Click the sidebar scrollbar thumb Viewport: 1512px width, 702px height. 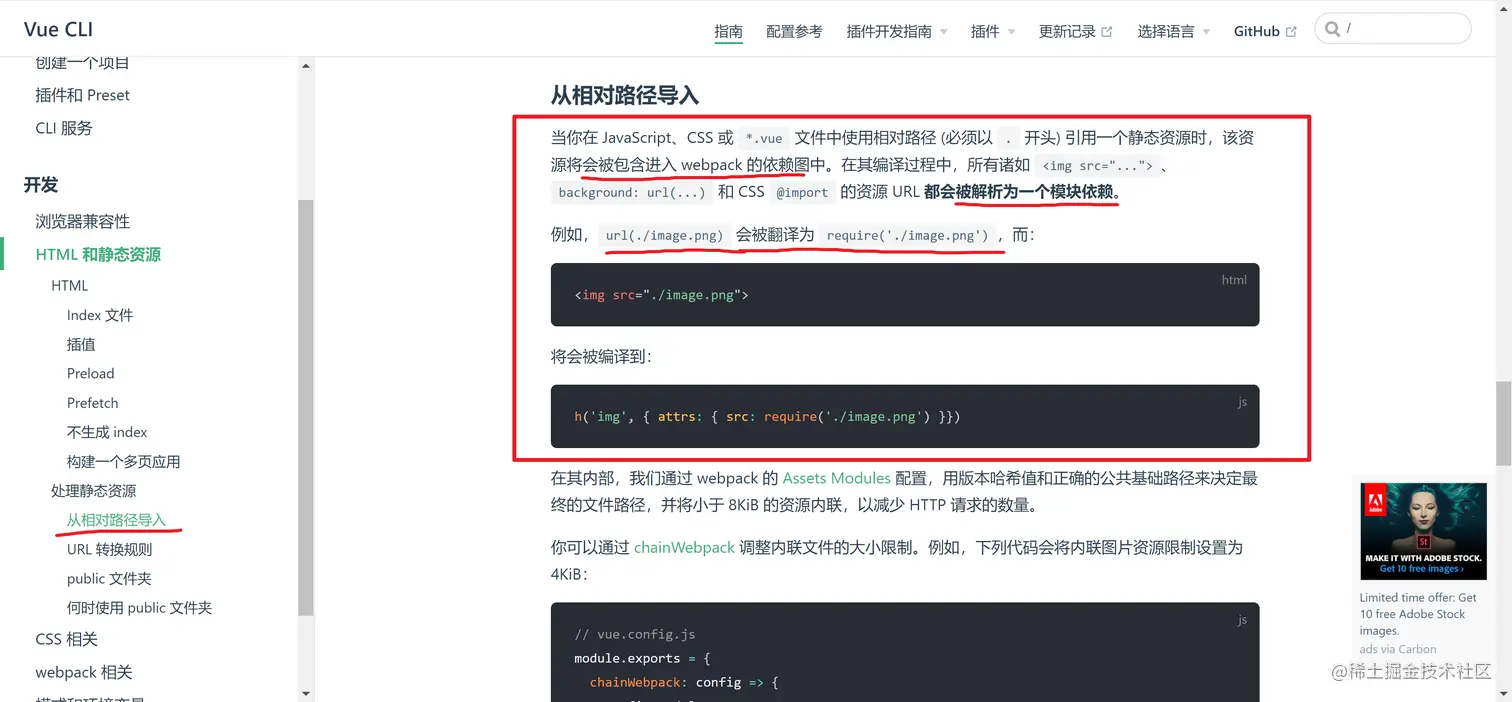[x=306, y=407]
